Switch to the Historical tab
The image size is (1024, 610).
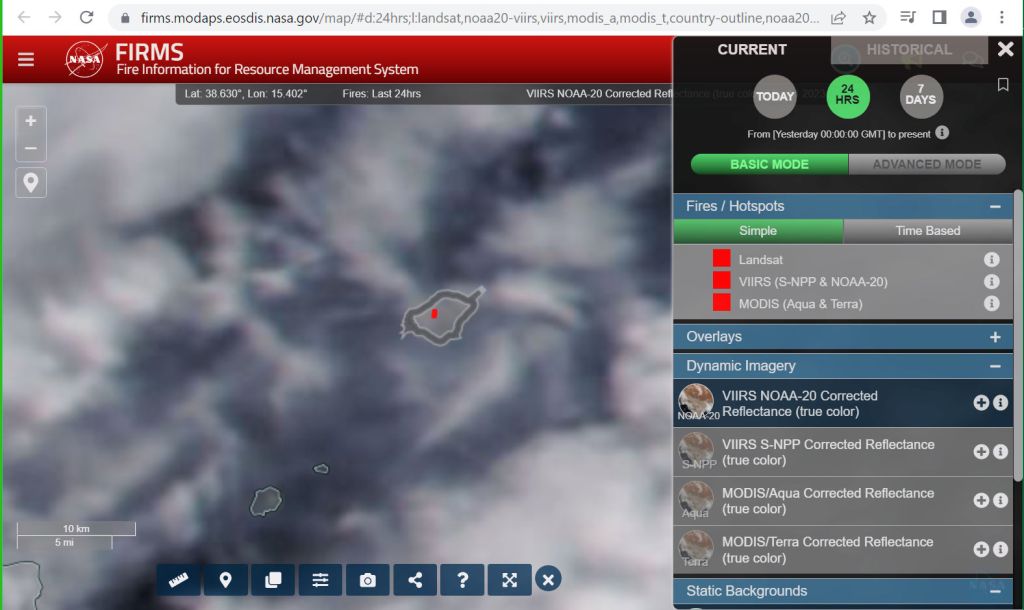click(908, 49)
